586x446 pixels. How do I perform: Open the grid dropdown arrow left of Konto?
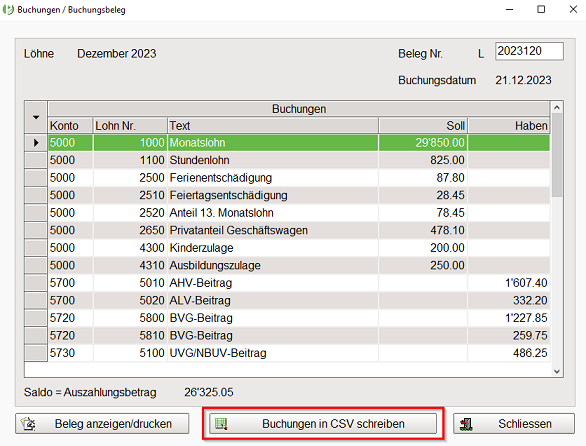point(36,117)
